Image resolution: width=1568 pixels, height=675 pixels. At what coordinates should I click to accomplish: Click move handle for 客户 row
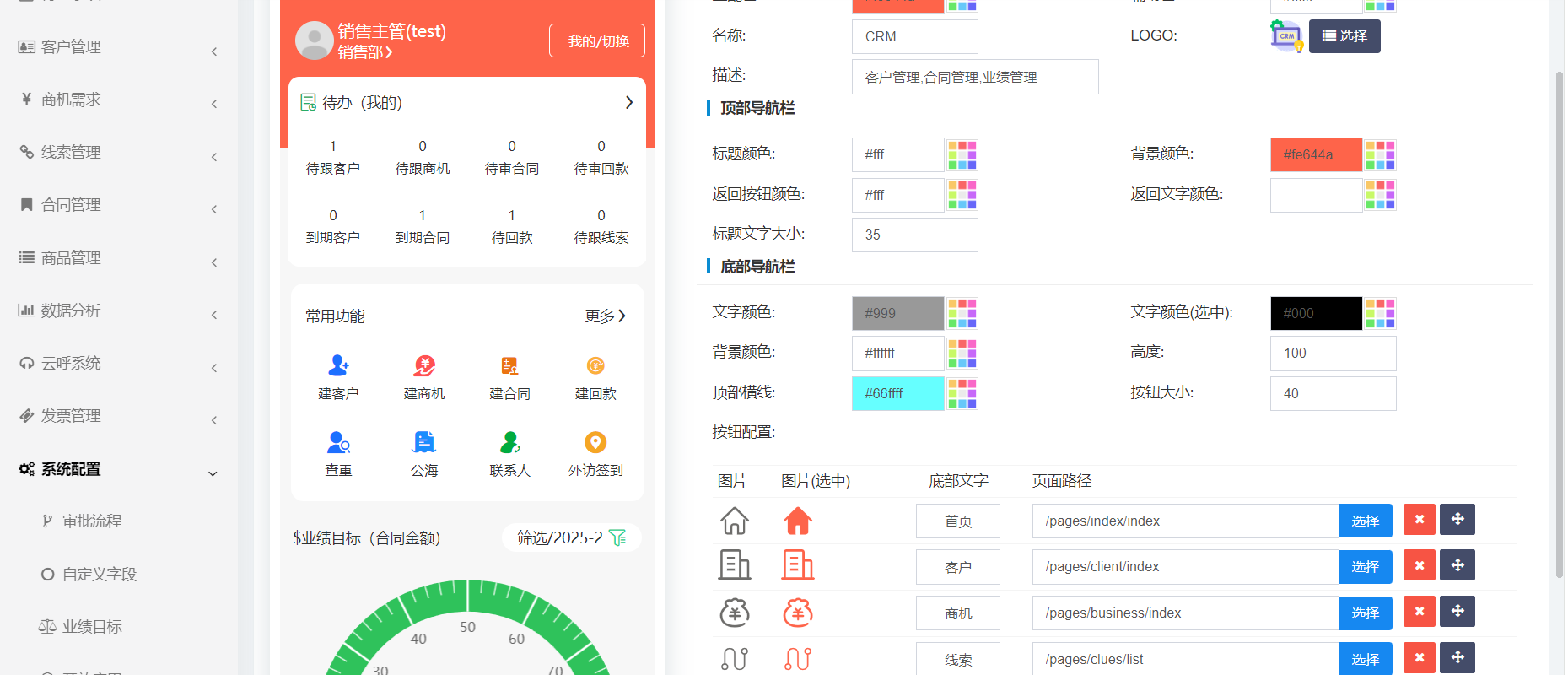coord(1457,565)
